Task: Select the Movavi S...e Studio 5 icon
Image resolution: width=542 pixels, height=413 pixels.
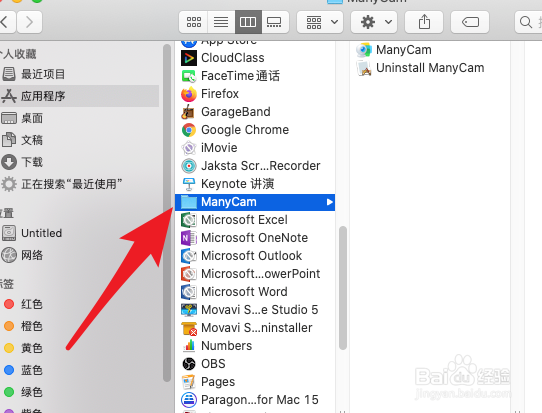Action: tap(189, 310)
